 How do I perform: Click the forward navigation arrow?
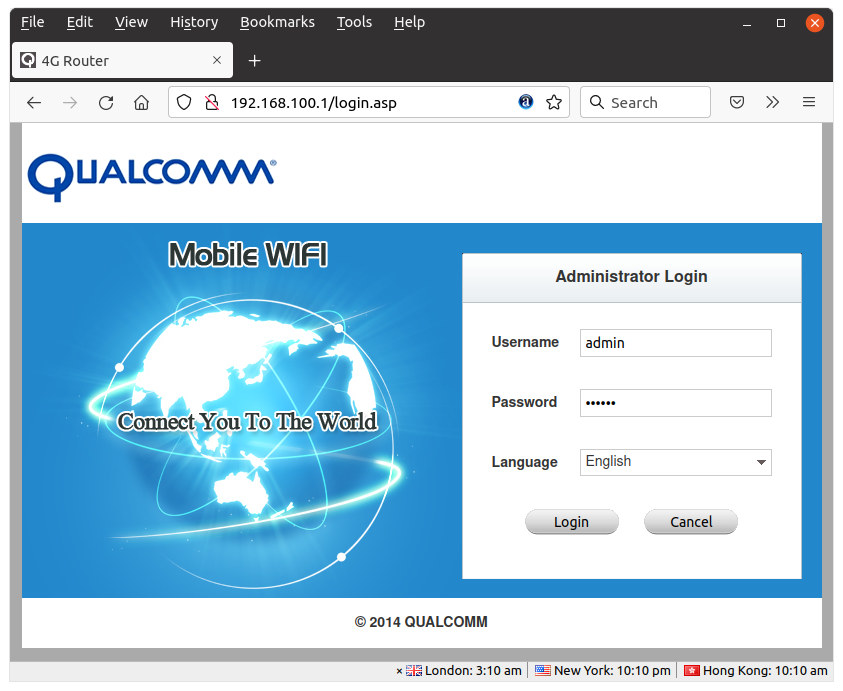coord(70,103)
